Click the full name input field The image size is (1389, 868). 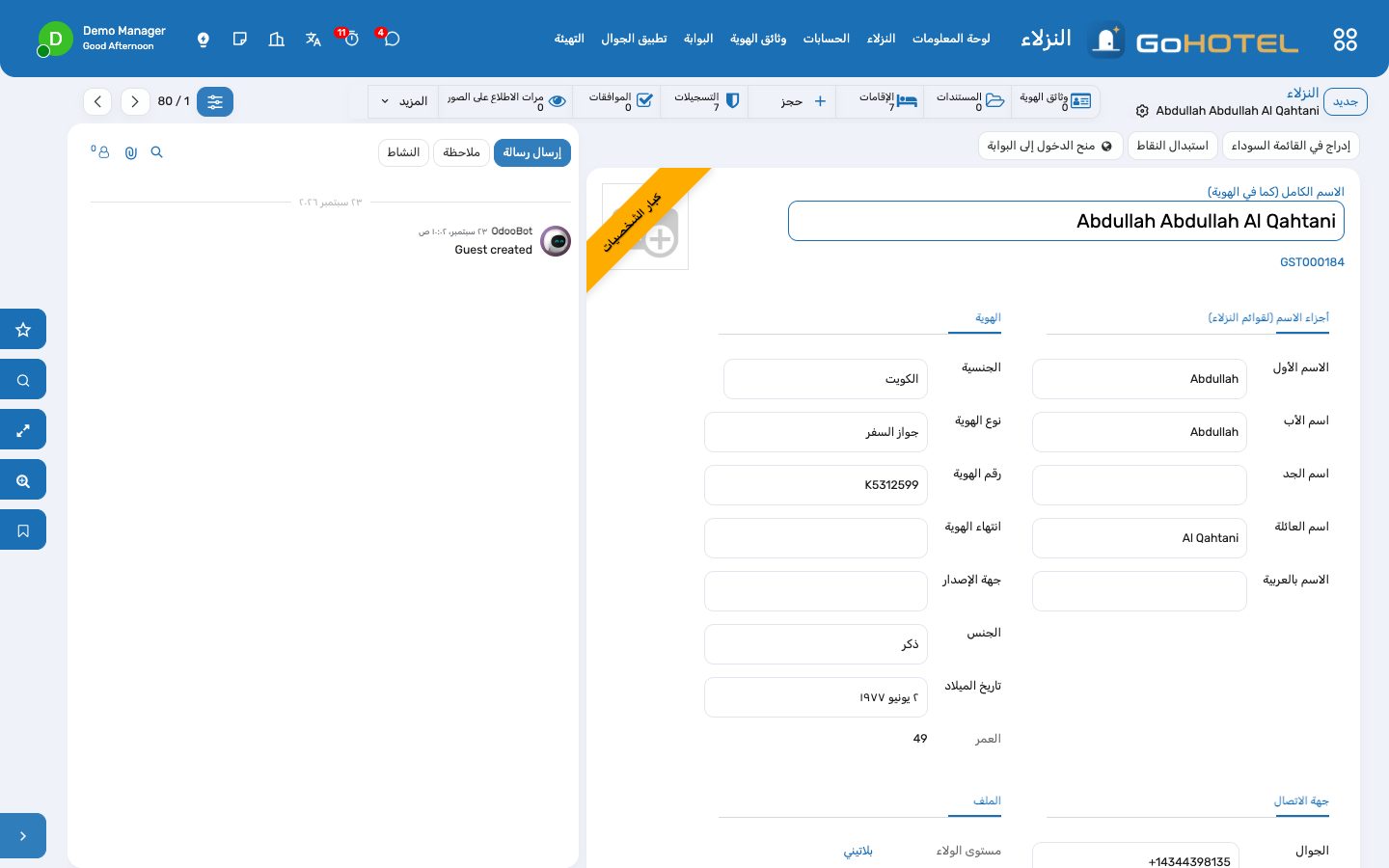click(x=1066, y=221)
